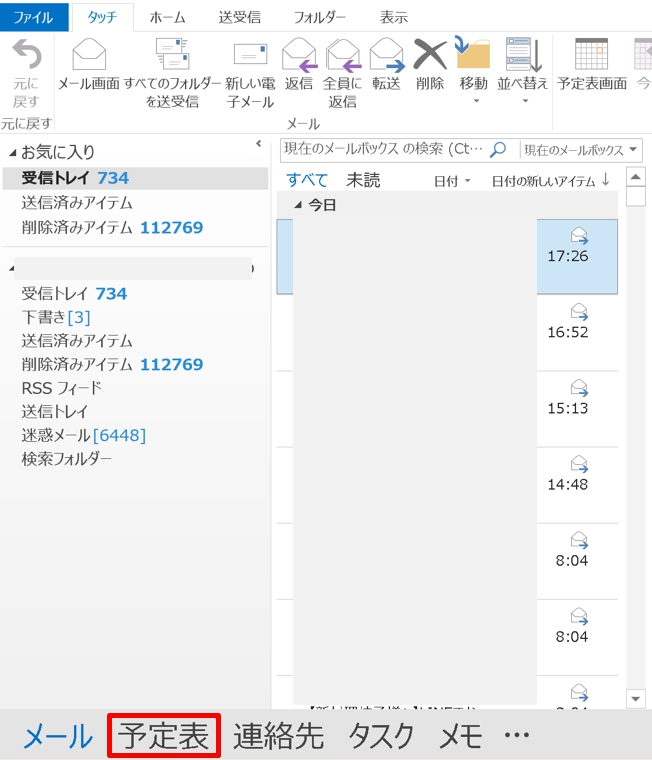This screenshot has height=760, width=652.
Task: Open the ファイル tab
Action: (x=34, y=17)
